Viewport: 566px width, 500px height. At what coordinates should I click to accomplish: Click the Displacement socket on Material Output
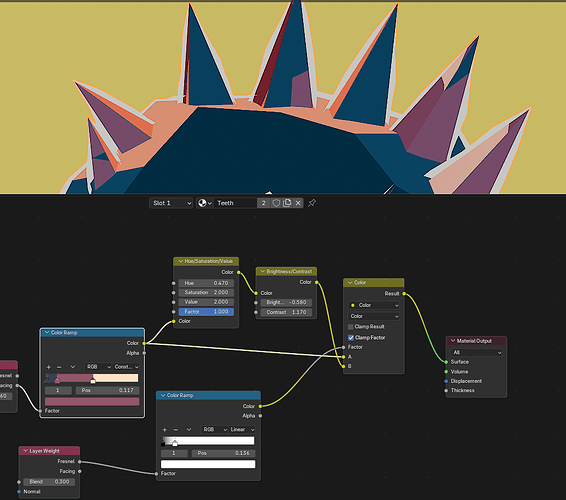tap(446, 381)
